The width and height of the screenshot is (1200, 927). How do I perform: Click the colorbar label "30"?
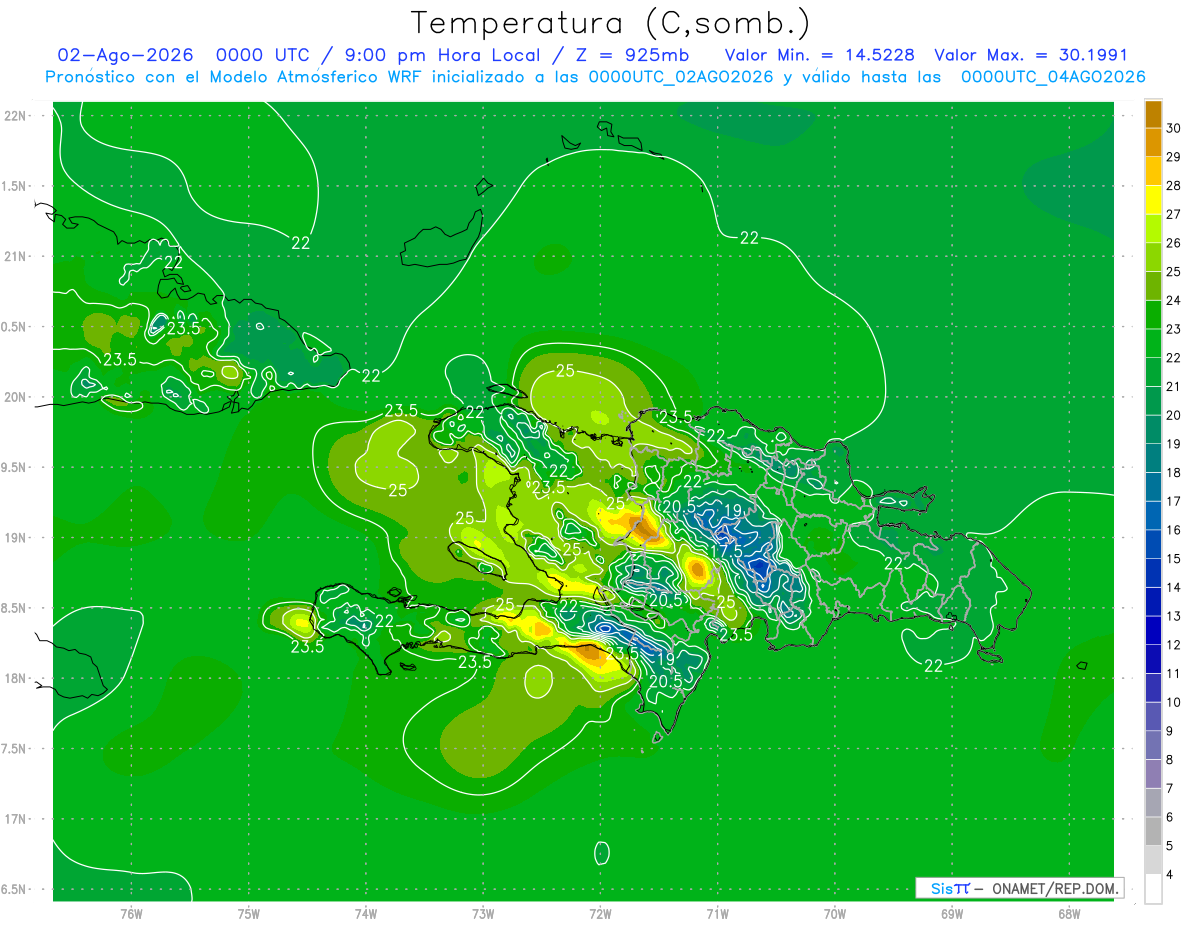coord(1174,128)
